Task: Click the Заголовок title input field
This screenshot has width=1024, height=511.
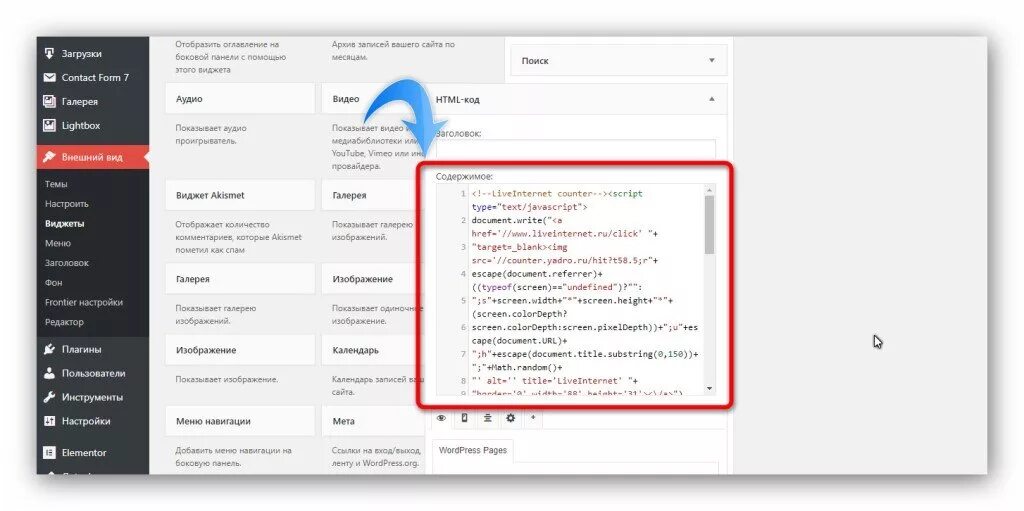Action: 575,148
